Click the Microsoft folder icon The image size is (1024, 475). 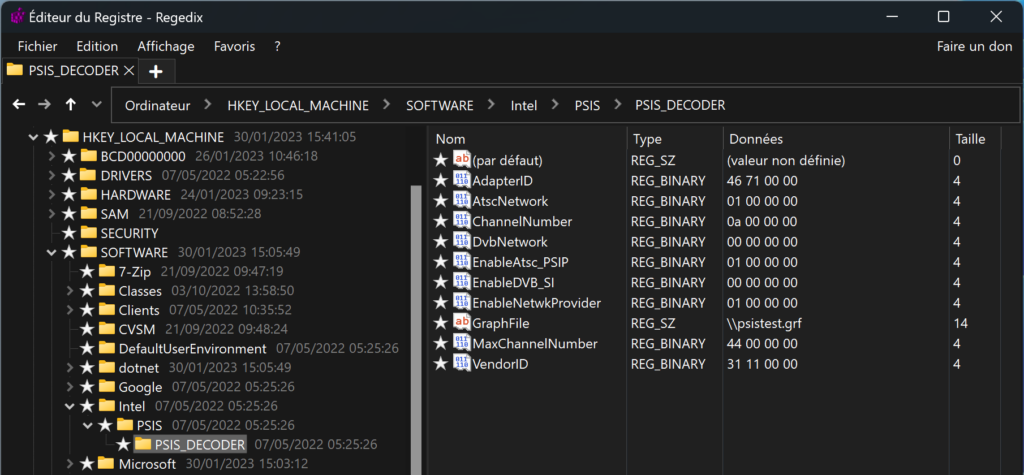pyautogui.click(x=107, y=464)
